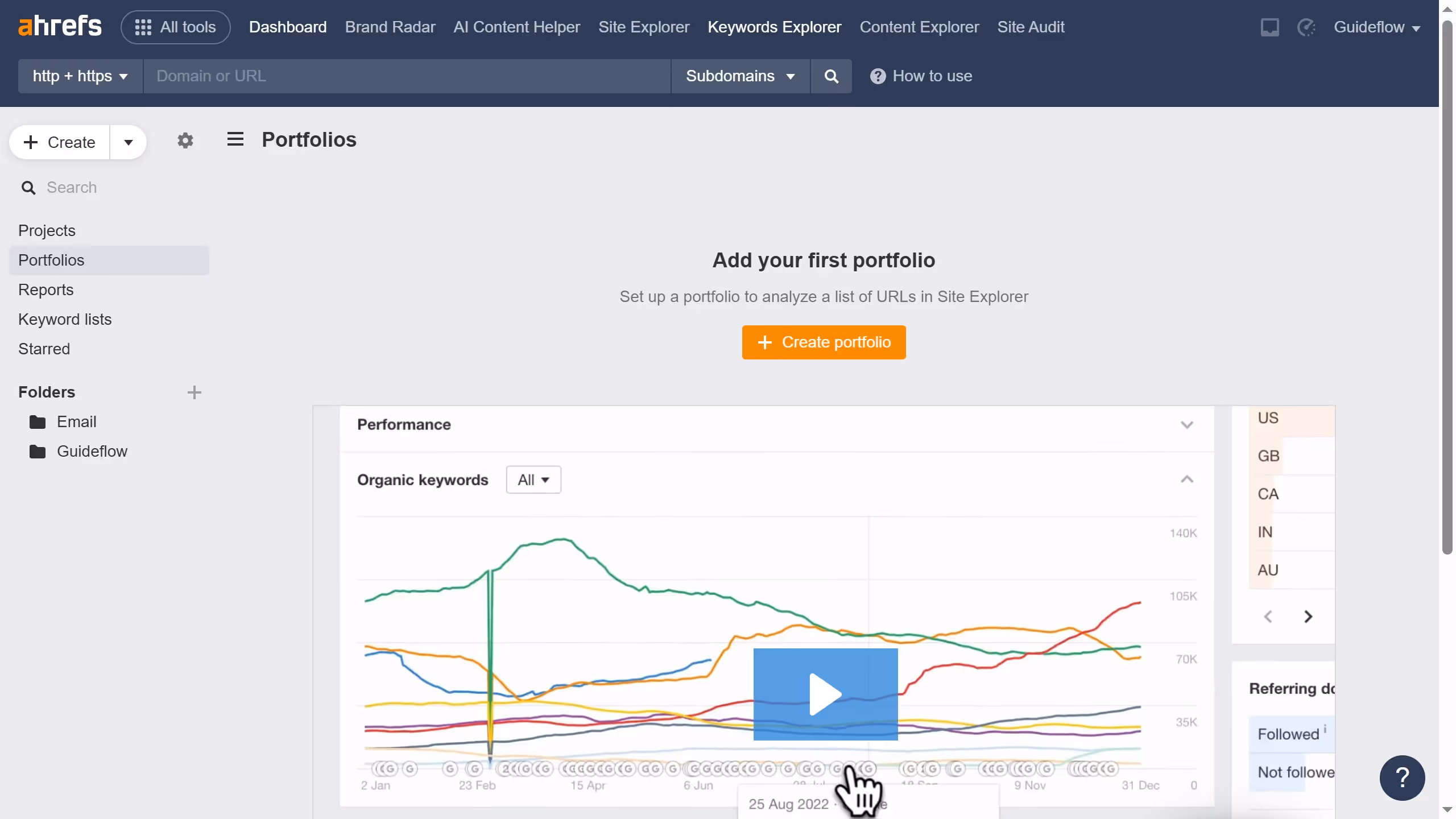Open the How to use link

point(921,76)
